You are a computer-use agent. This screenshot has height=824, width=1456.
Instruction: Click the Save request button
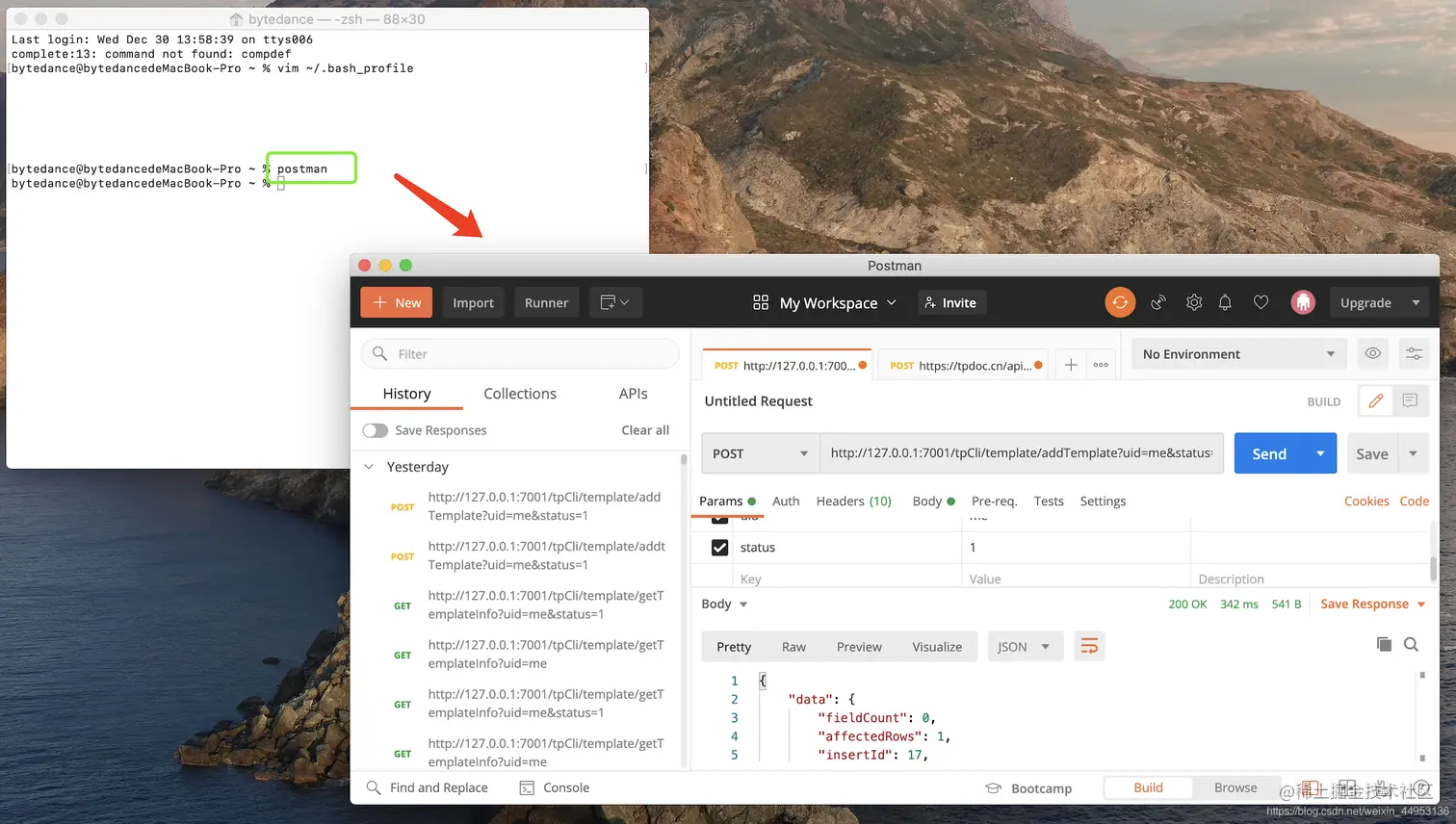pyautogui.click(x=1372, y=453)
